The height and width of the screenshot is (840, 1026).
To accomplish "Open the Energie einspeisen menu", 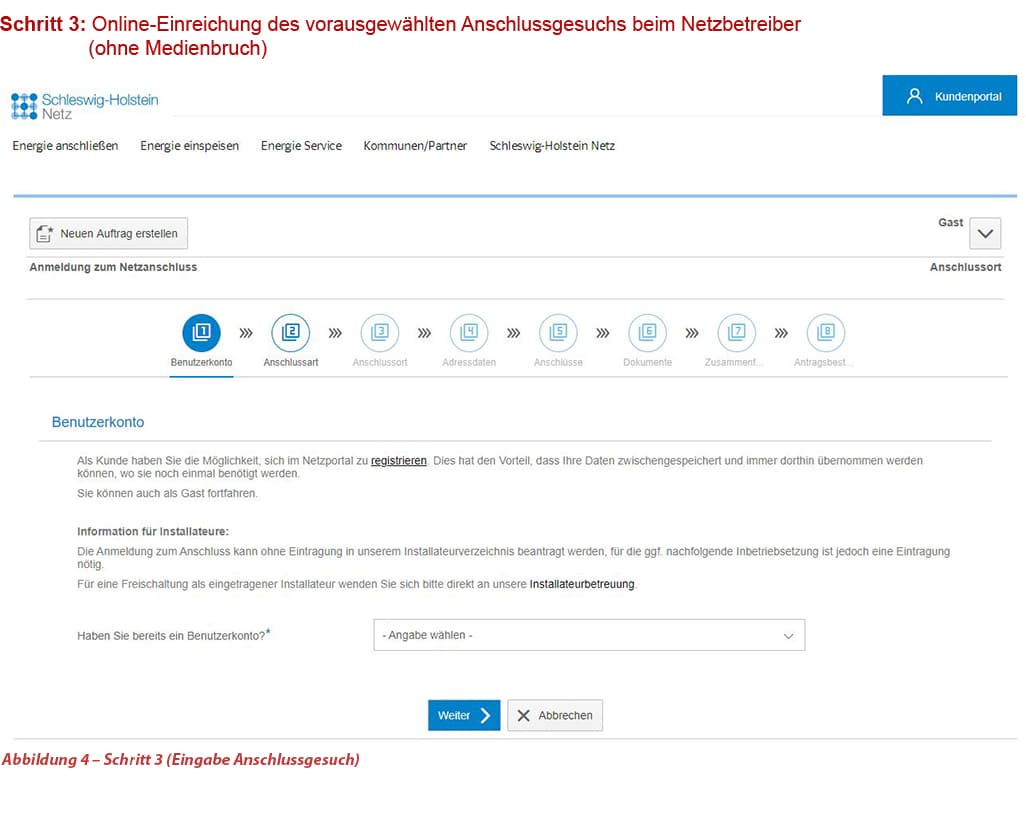I will pos(189,146).
